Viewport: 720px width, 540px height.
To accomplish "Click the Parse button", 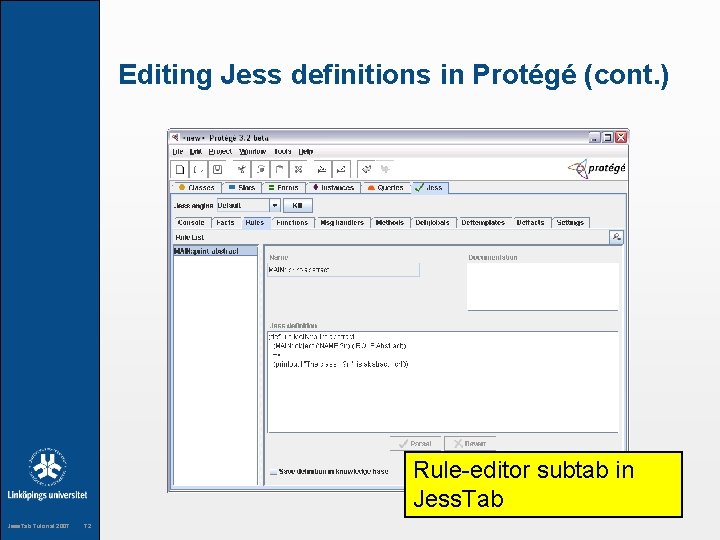I will click(x=416, y=443).
